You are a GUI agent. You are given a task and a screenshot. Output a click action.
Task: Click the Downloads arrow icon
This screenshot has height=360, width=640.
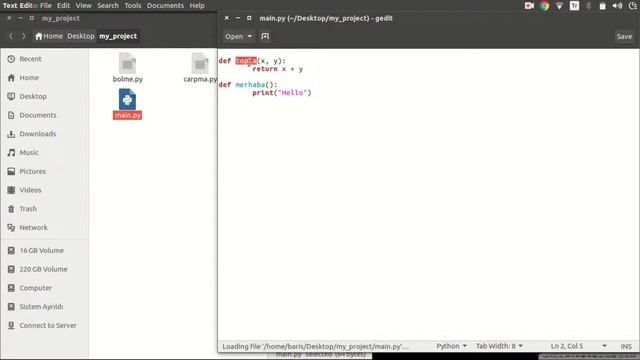click(x=11, y=134)
